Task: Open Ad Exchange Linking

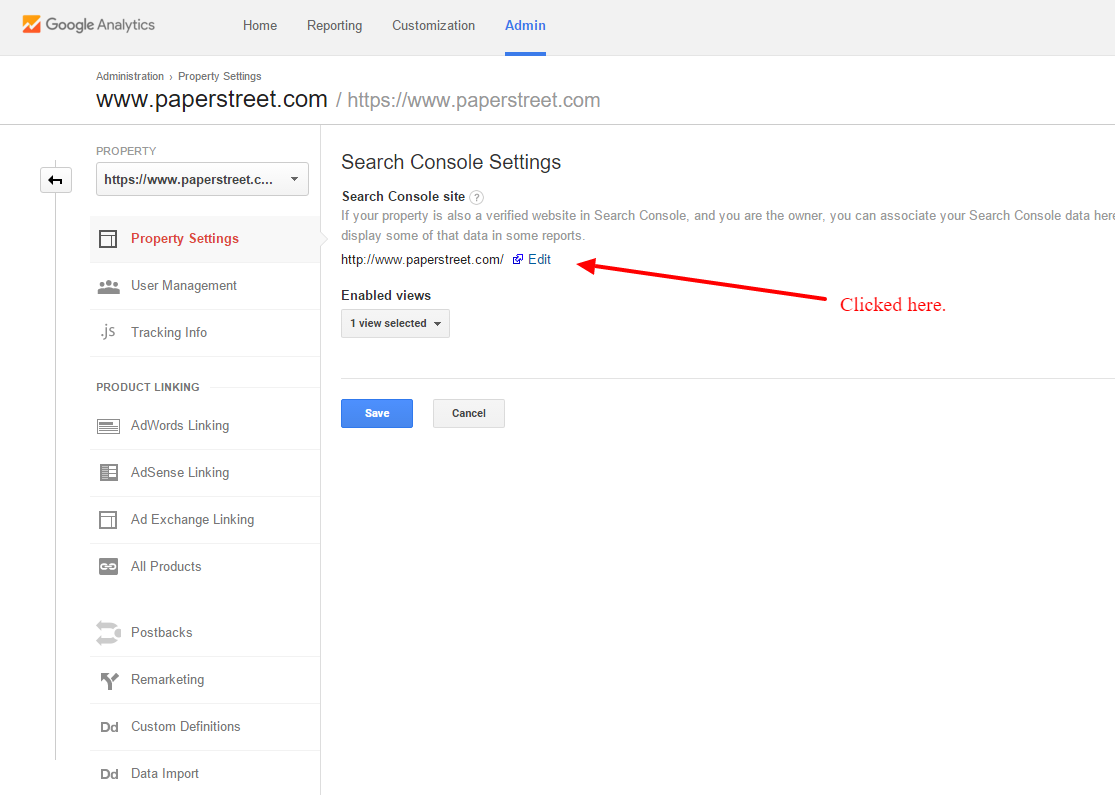Action: [205, 520]
